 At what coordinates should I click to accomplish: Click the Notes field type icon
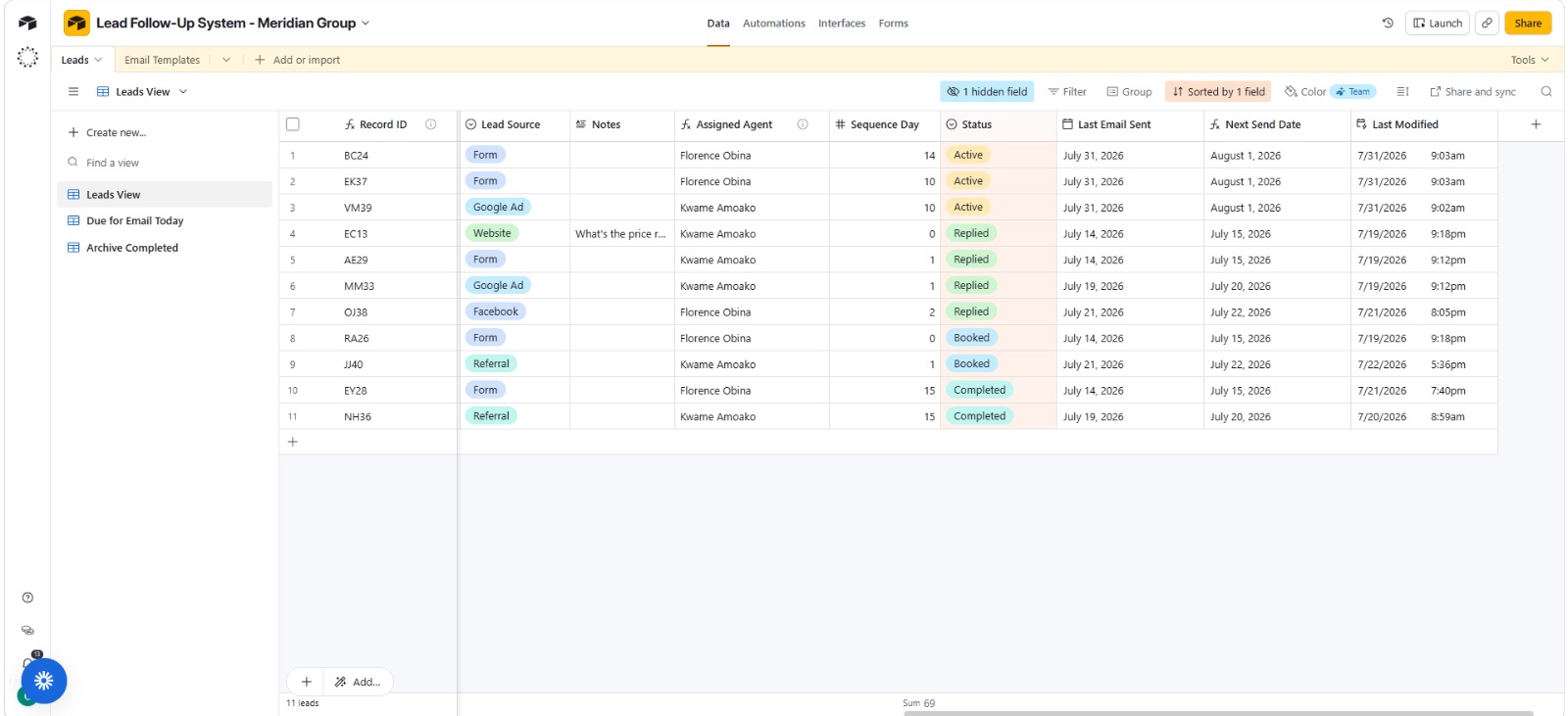(x=581, y=124)
